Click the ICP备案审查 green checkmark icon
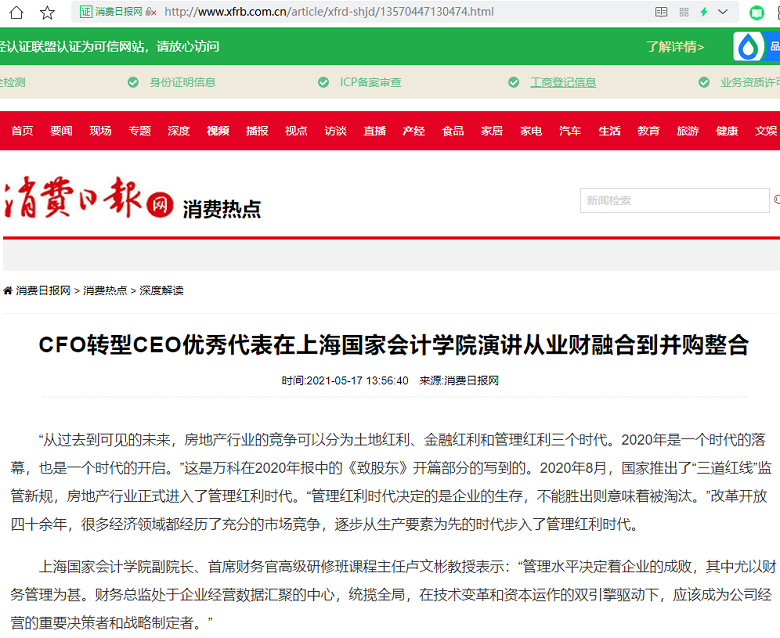This screenshot has height=638, width=780. [323, 82]
